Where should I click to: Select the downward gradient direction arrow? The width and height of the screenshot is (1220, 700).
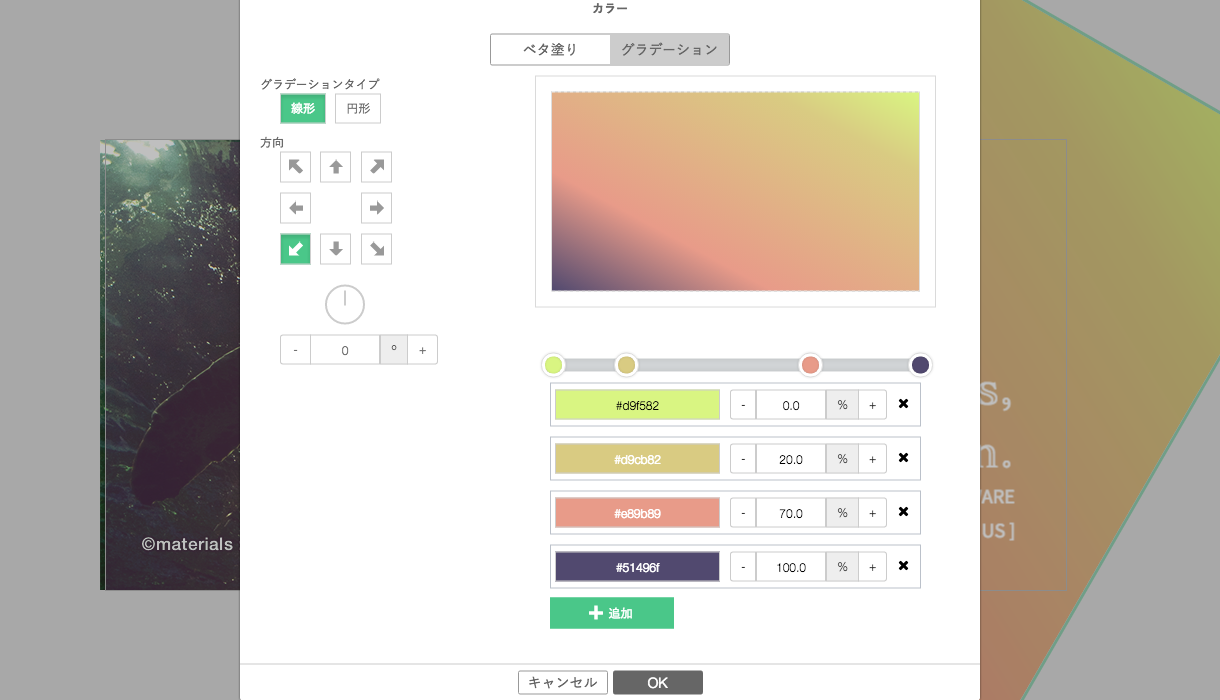(x=336, y=249)
